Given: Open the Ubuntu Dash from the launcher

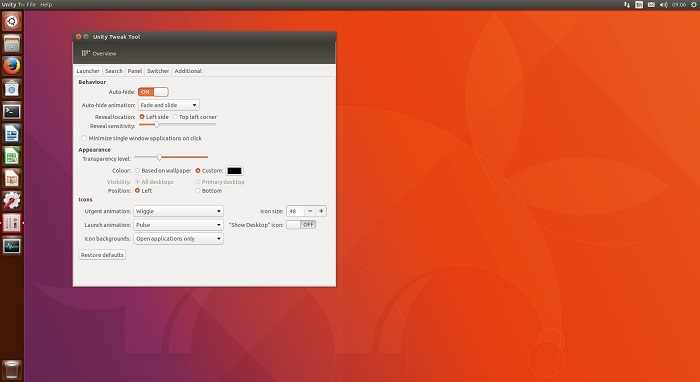Looking at the screenshot, I should 12,21.
